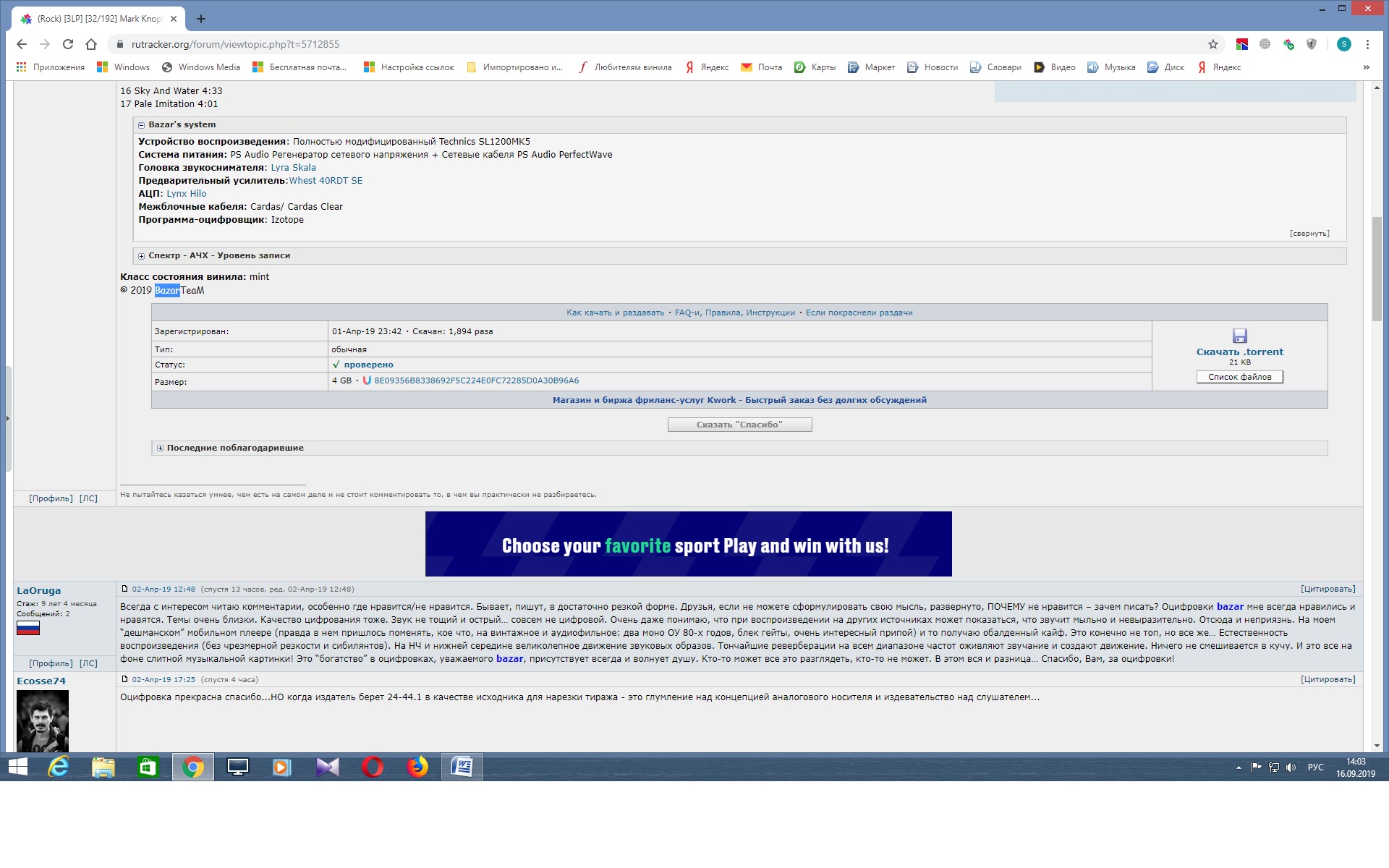Open the Chrome three-dot menu
This screenshot has height=868, width=1389.
tap(1367, 44)
